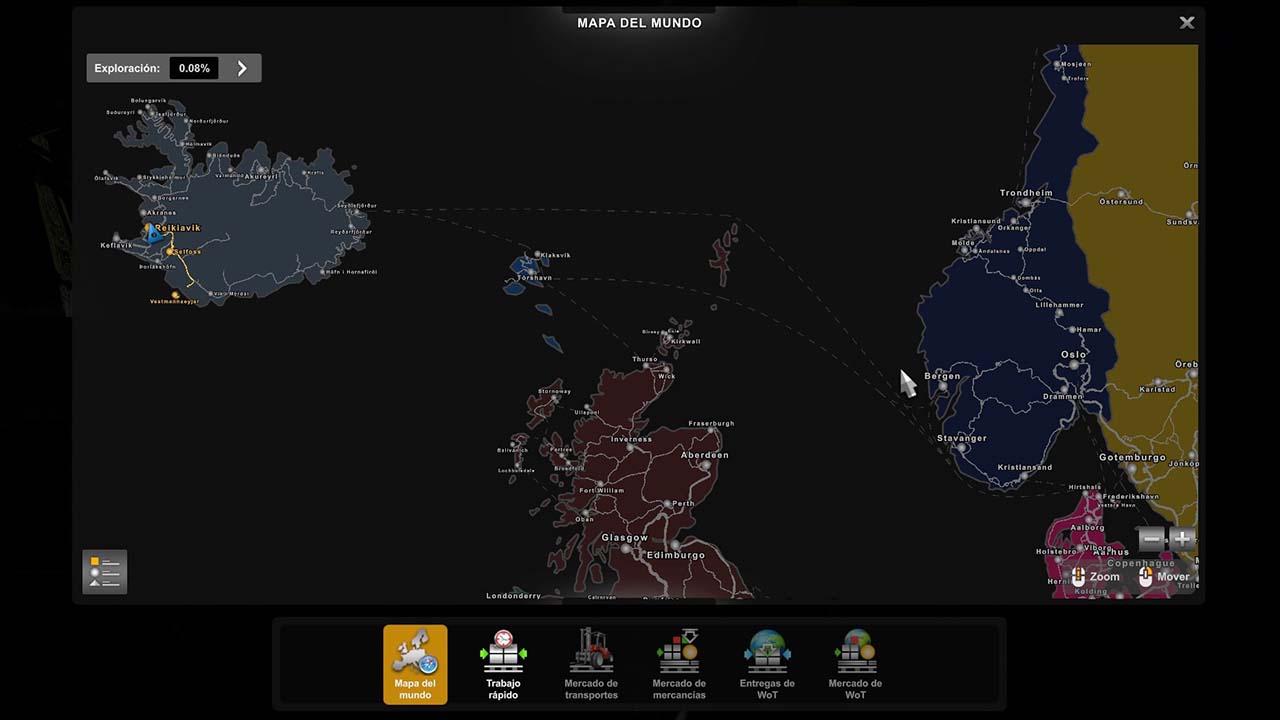Select Hamar city label
Screen dimensions: 1280x720
pos(1089,330)
